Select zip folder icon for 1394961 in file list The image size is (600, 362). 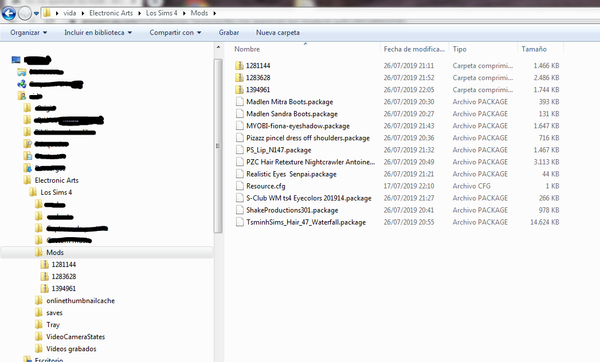[240, 90]
